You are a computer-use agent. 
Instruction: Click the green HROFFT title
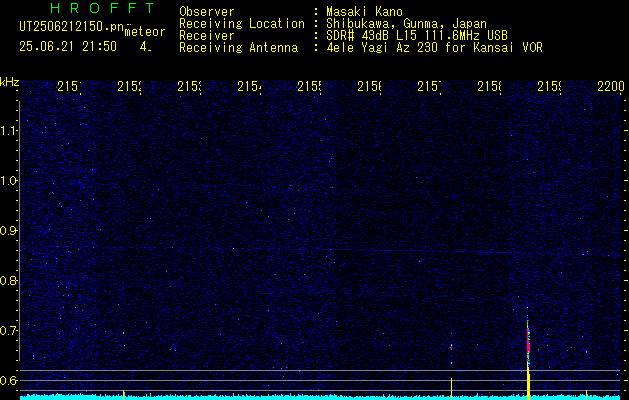pos(102,8)
